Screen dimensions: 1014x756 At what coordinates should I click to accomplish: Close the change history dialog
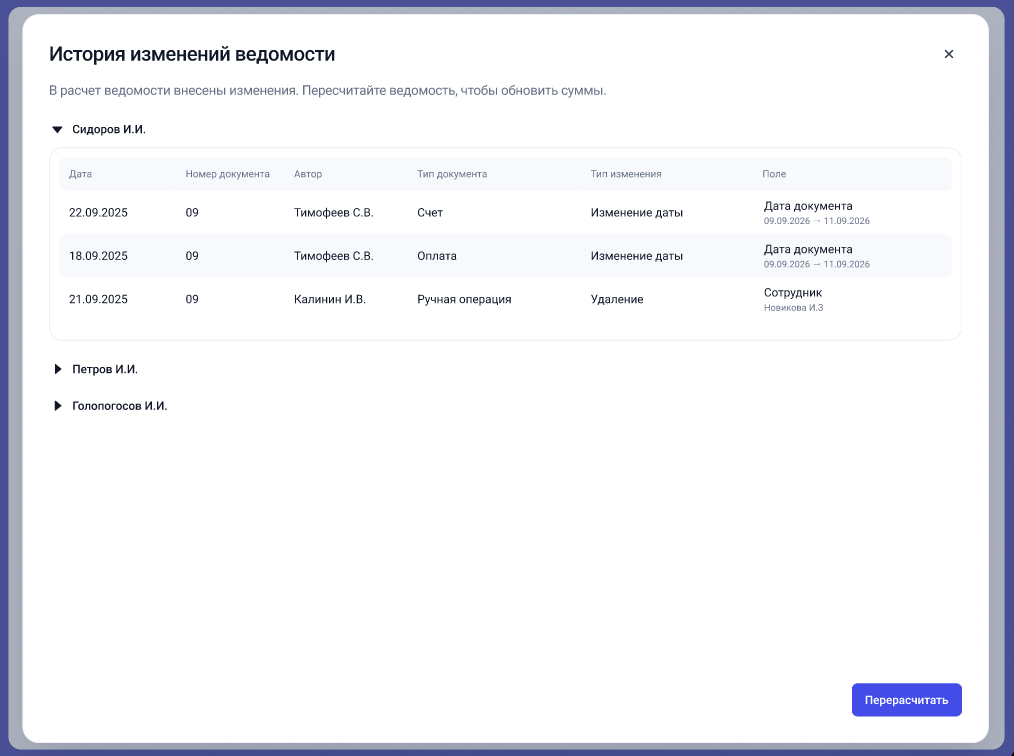(x=948, y=54)
